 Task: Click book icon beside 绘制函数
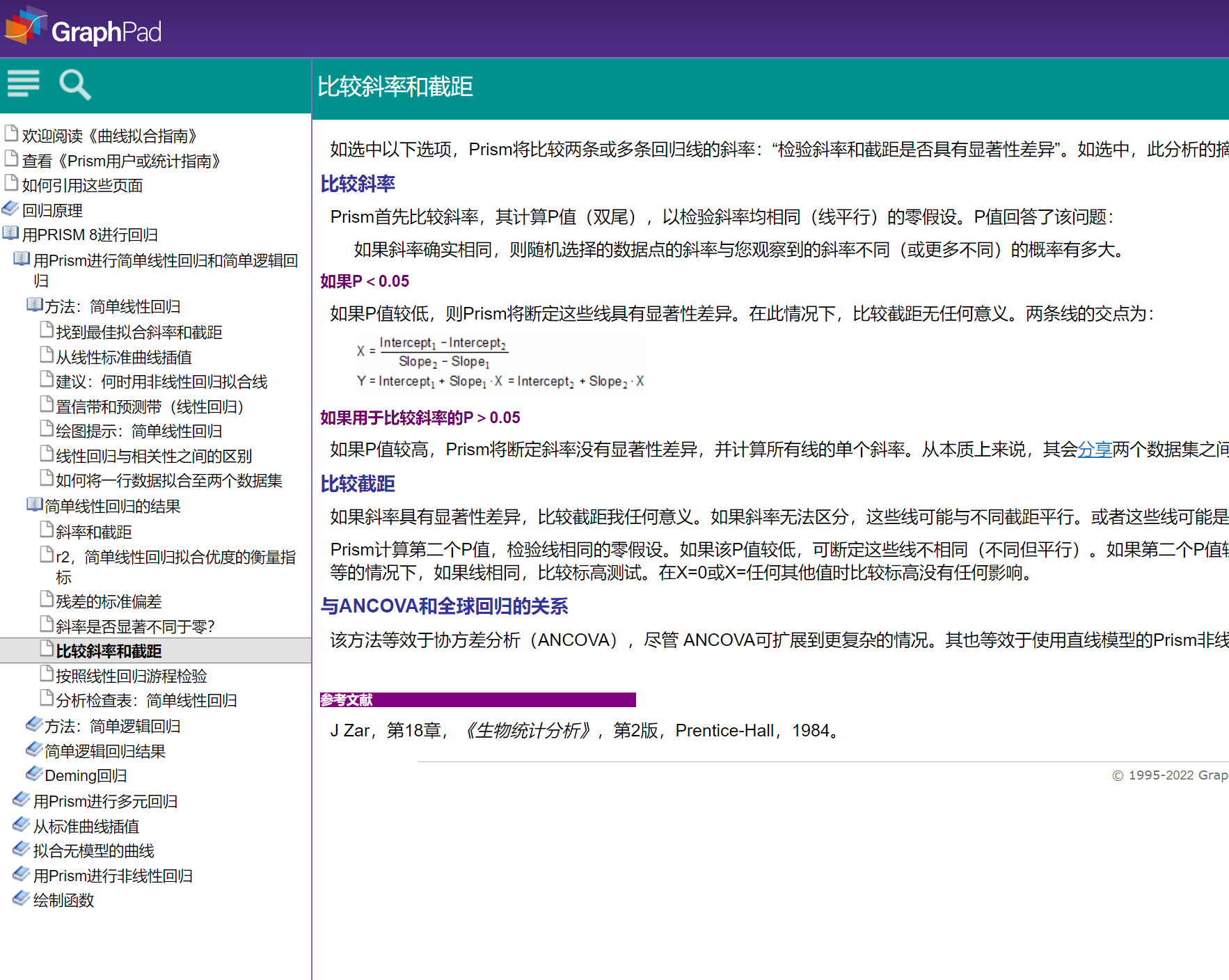22,898
